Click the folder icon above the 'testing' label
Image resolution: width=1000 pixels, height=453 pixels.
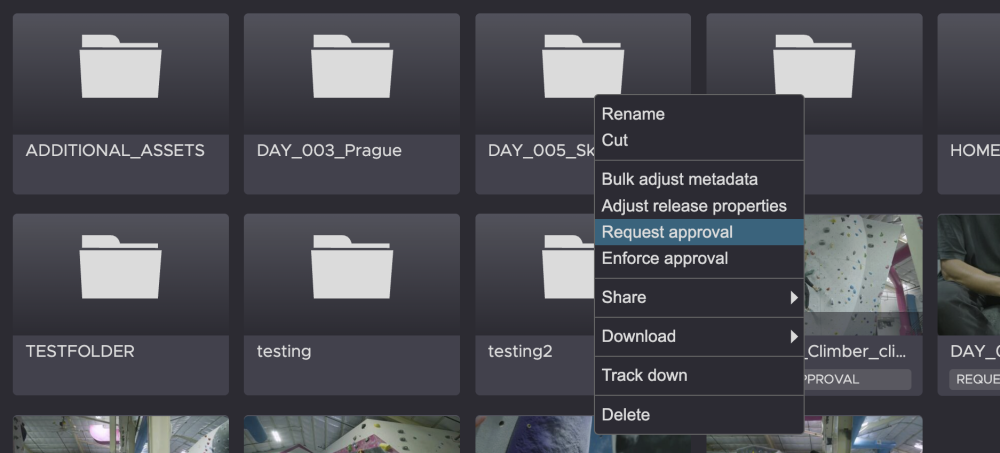[351, 267]
